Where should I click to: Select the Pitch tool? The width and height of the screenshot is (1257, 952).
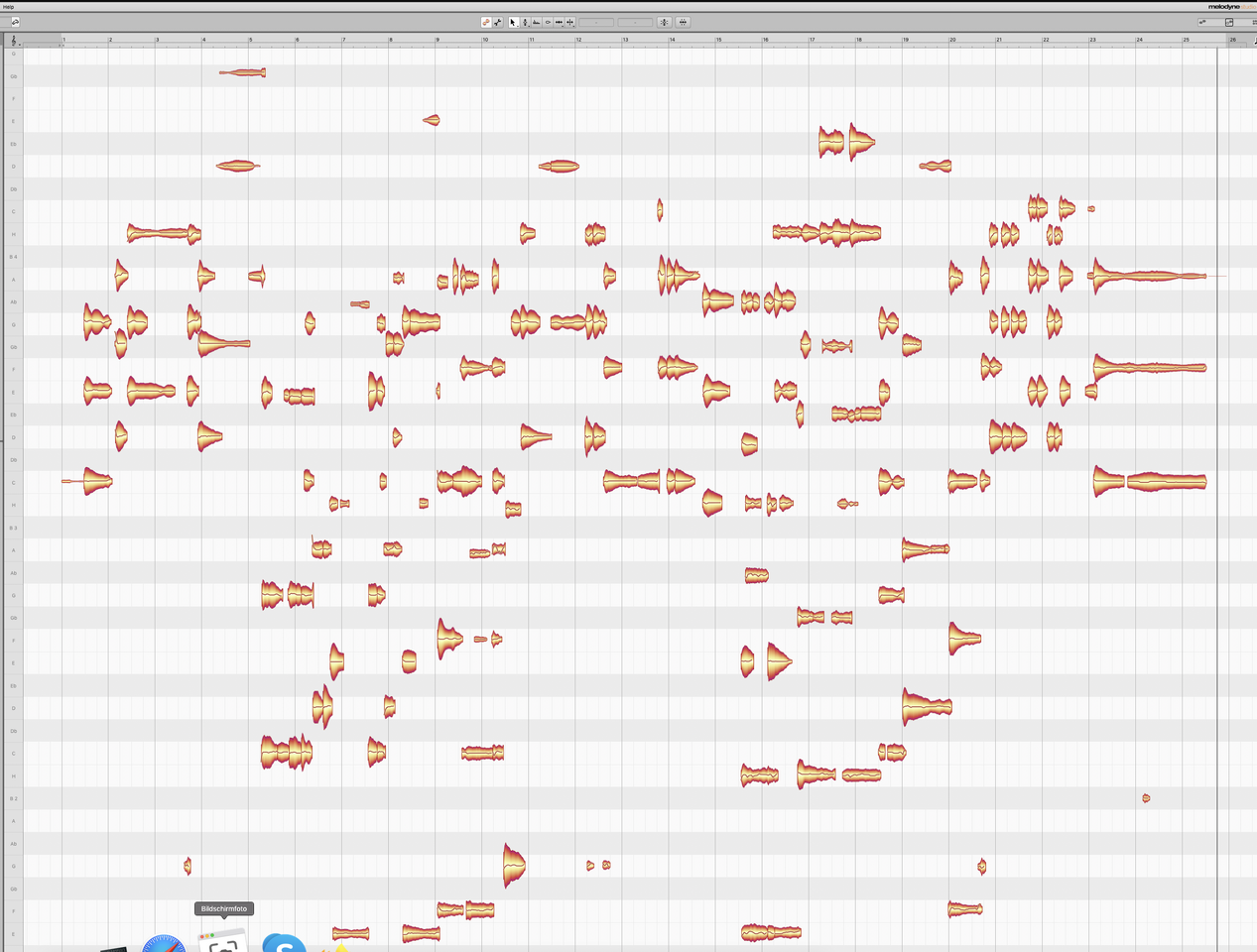pyautogui.click(x=526, y=22)
